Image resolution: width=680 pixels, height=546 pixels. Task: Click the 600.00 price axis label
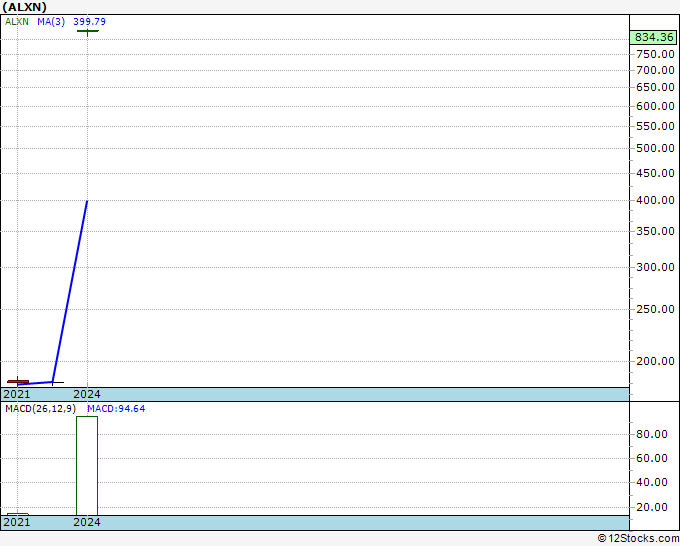coord(655,106)
